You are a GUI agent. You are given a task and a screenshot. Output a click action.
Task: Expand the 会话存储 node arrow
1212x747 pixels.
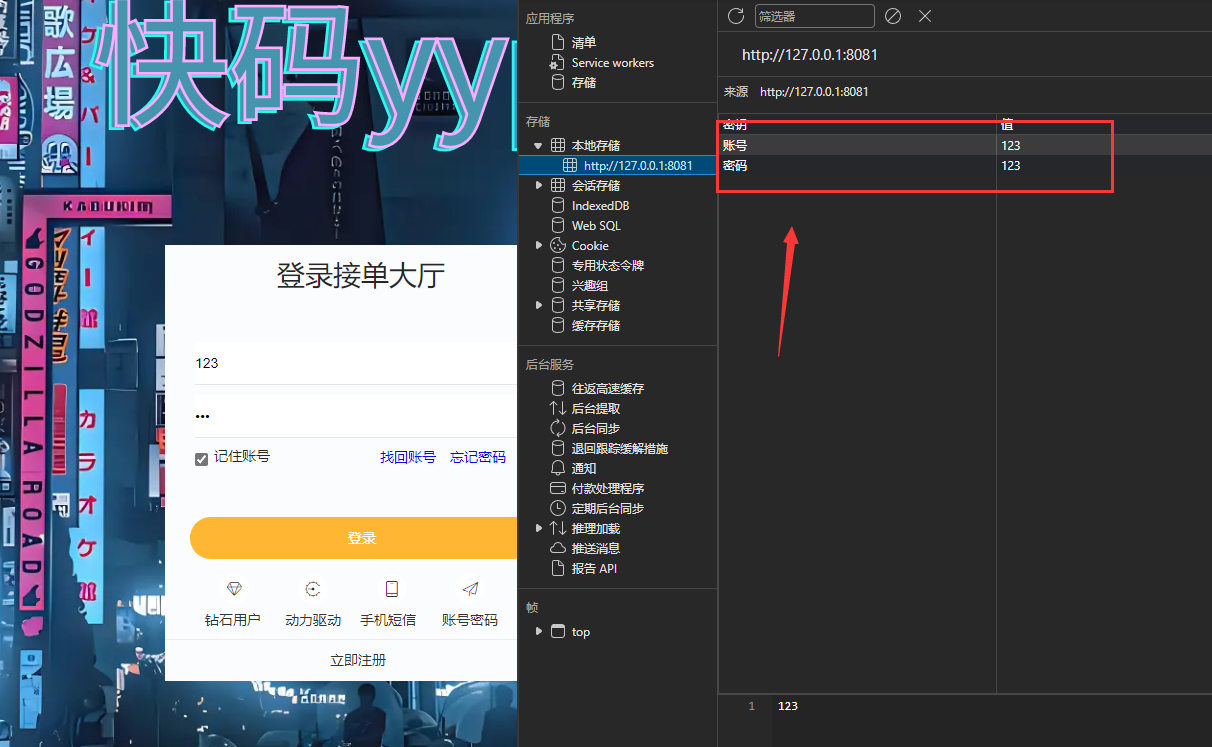pyautogui.click(x=539, y=186)
